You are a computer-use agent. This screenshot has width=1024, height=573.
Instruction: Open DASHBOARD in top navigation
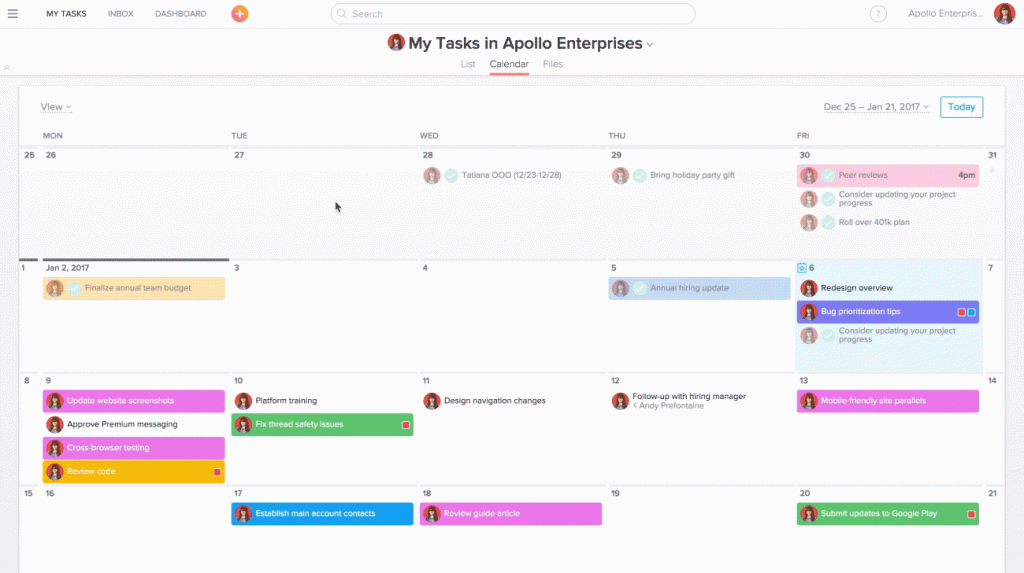pyautogui.click(x=180, y=14)
